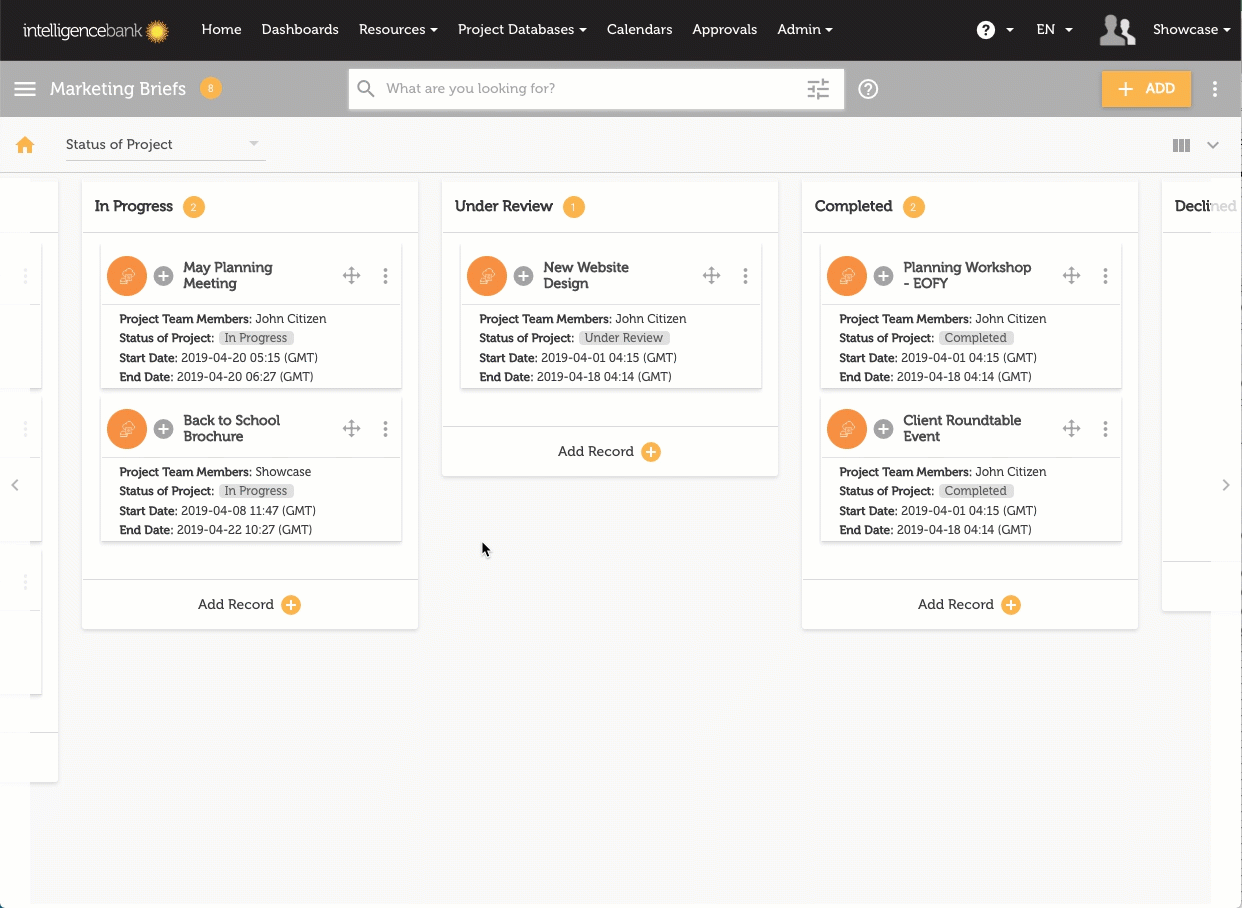Open the Project Databases dropdown menu
The image size is (1242, 908).
(522, 30)
